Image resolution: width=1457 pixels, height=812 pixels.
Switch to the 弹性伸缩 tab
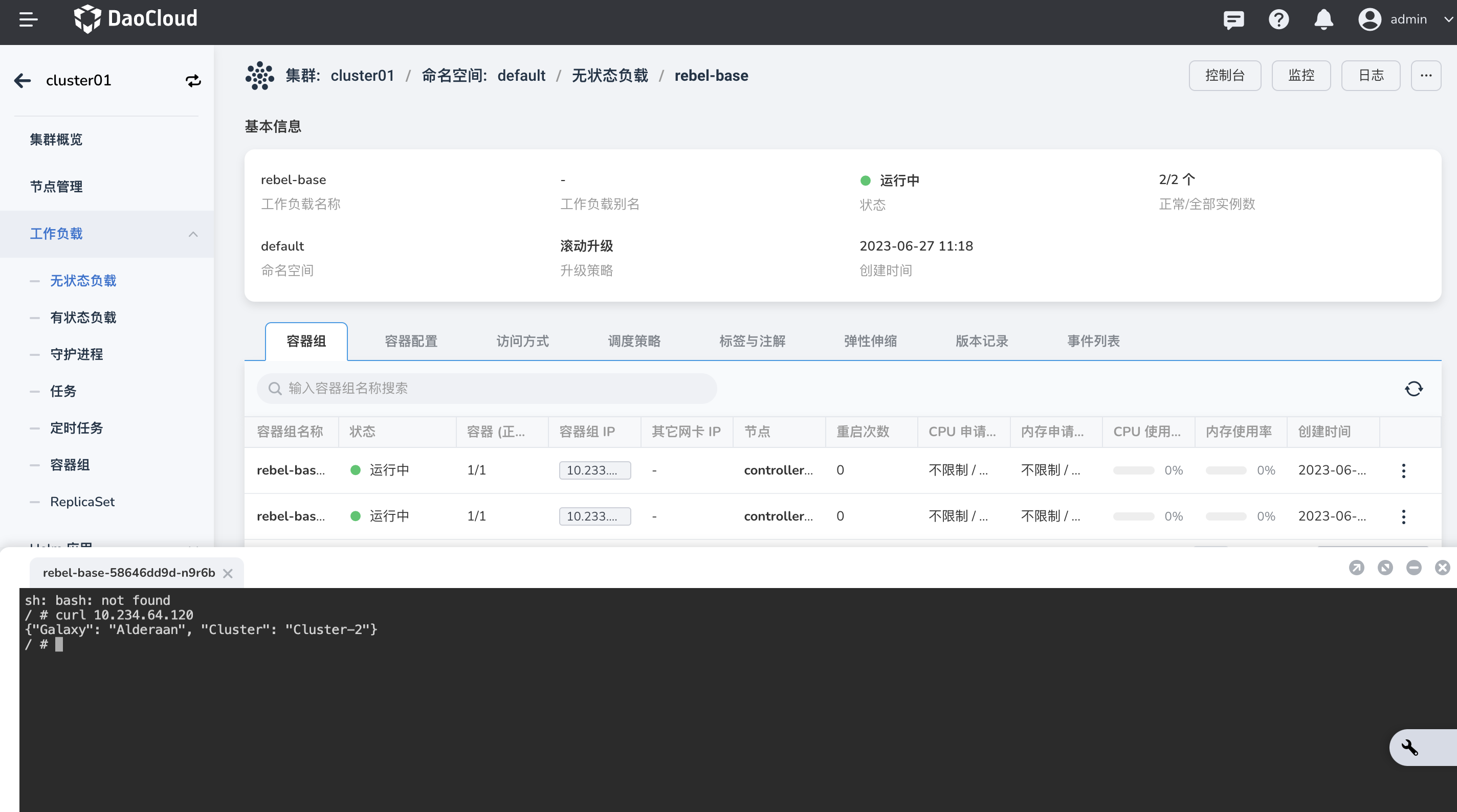[x=870, y=341]
